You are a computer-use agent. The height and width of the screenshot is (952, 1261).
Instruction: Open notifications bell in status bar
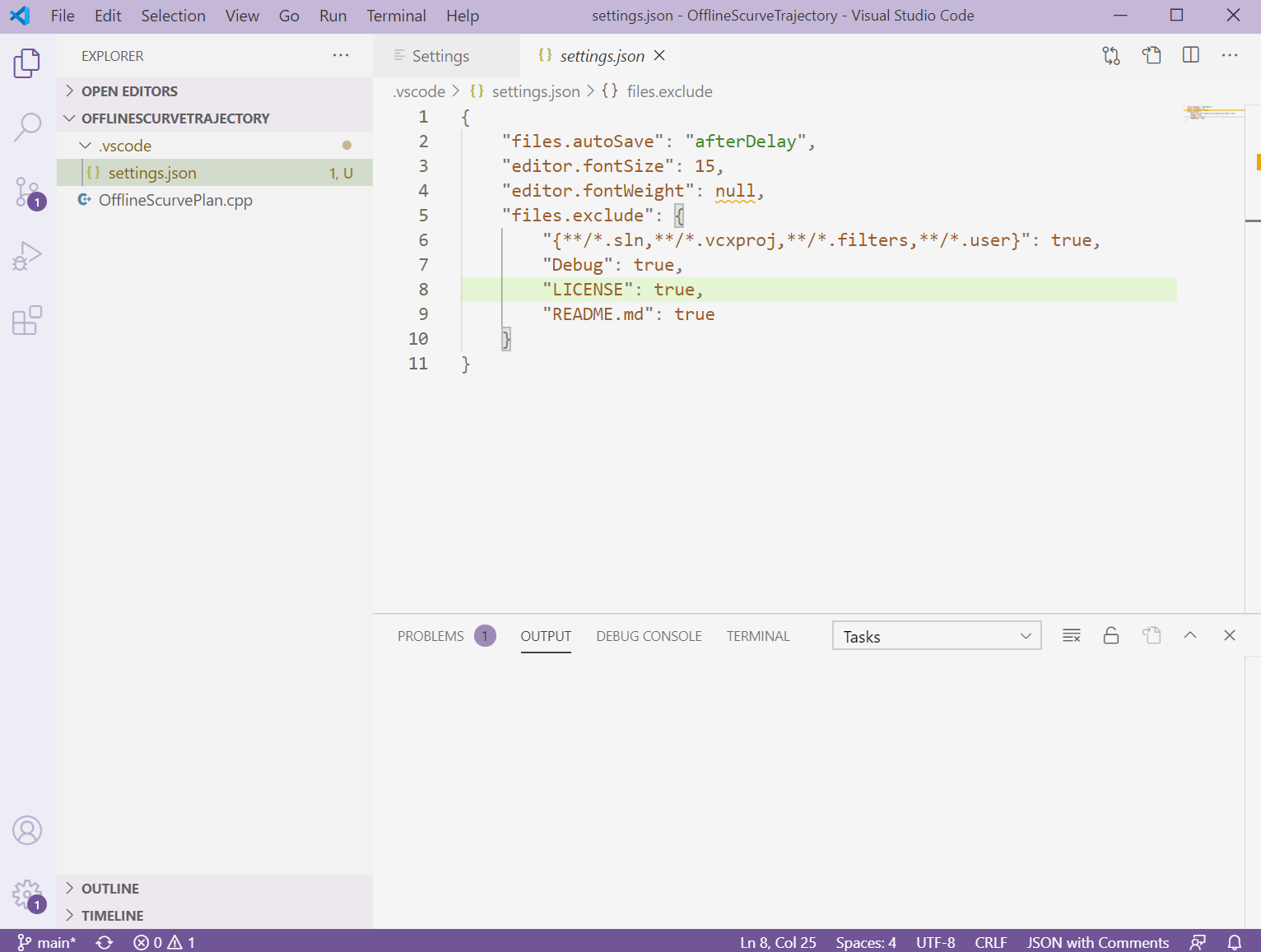tap(1235, 942)
